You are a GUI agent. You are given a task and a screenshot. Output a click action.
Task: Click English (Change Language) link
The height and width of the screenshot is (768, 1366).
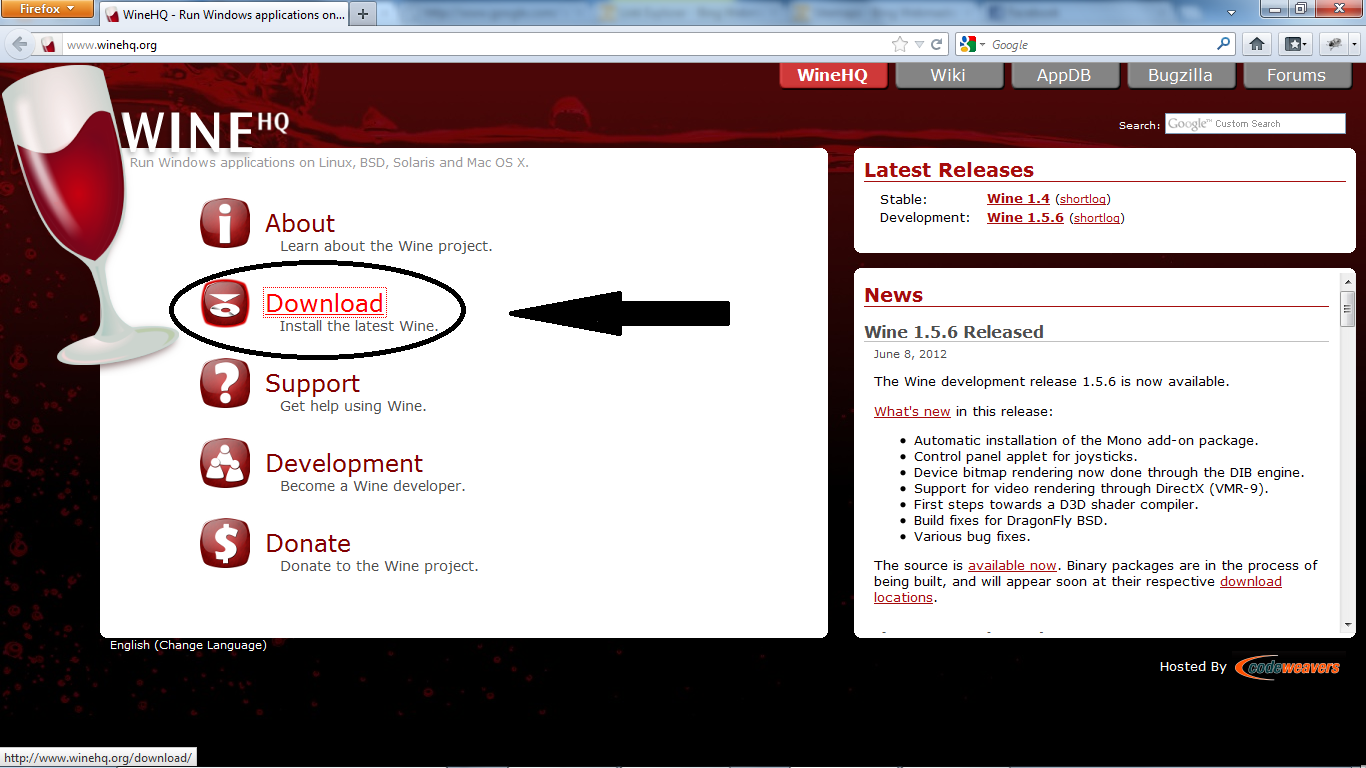[x=188, y=645]
